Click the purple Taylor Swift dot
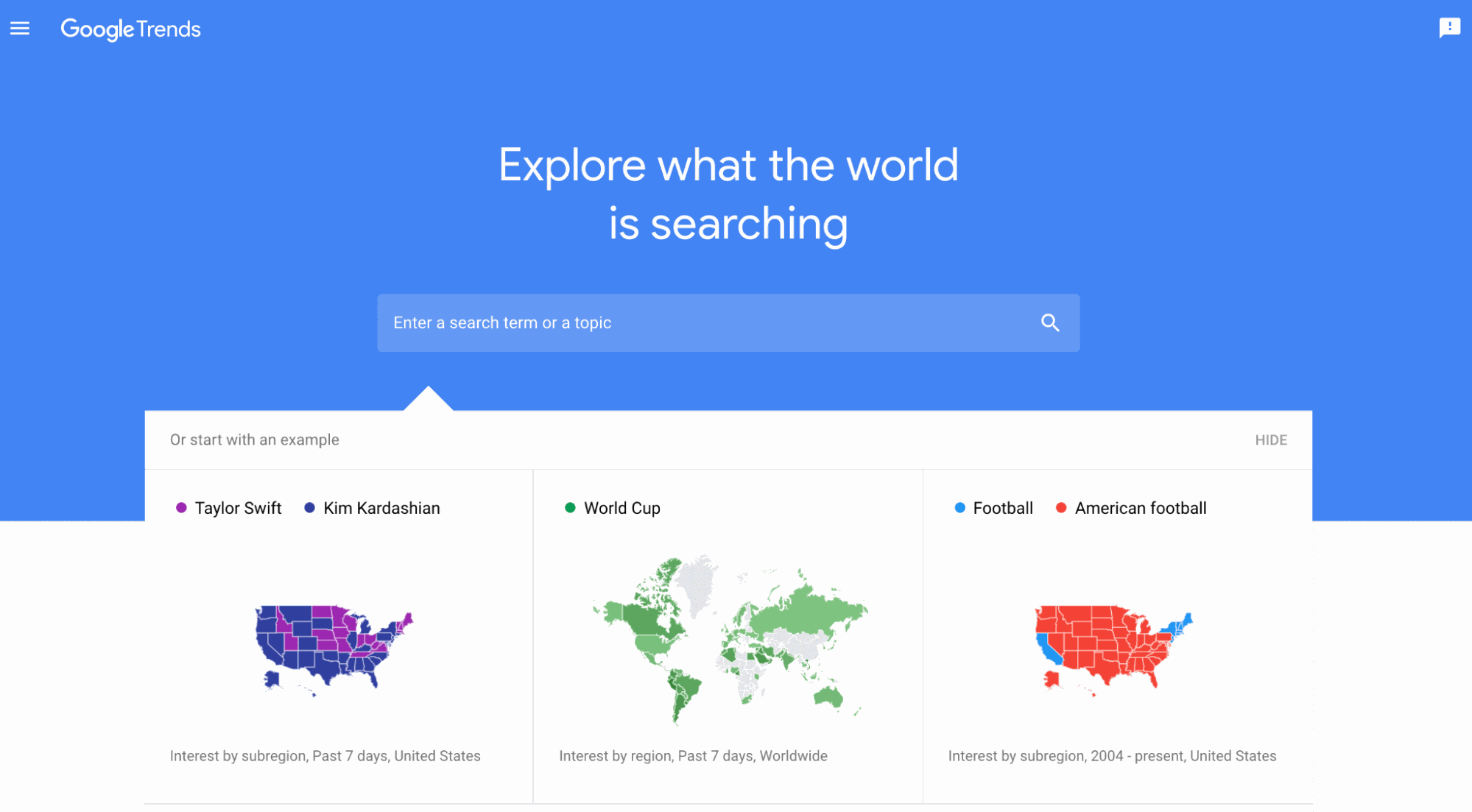 tap(181, 508)
